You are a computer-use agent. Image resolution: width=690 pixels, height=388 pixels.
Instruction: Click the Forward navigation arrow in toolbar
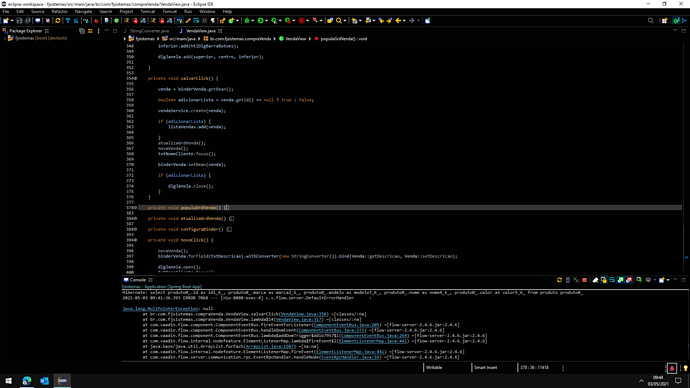(411, 20)
